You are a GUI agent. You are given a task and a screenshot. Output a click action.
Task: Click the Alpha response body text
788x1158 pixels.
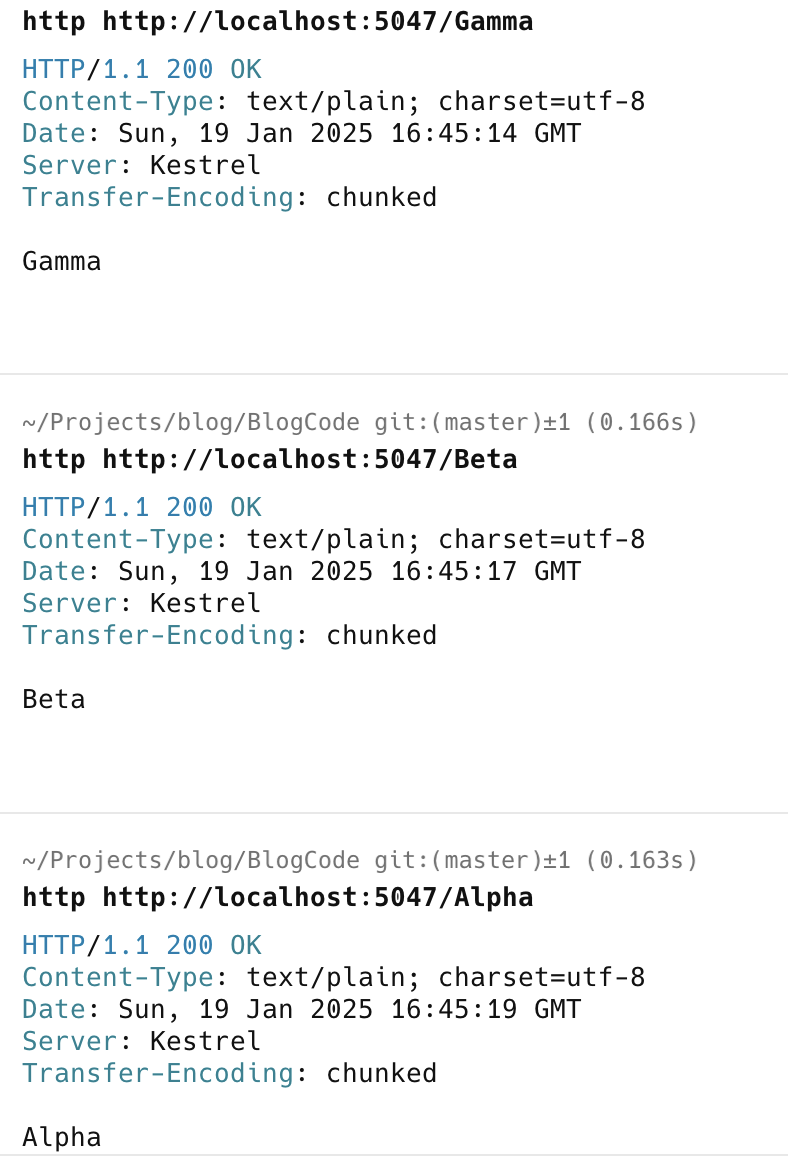(x=62, y=1138)
